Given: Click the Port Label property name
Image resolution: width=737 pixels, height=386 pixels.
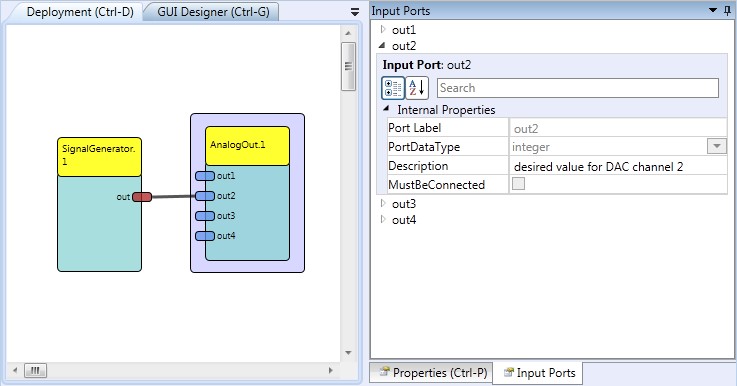Looking at the screenshot, I should click(414, 128).
